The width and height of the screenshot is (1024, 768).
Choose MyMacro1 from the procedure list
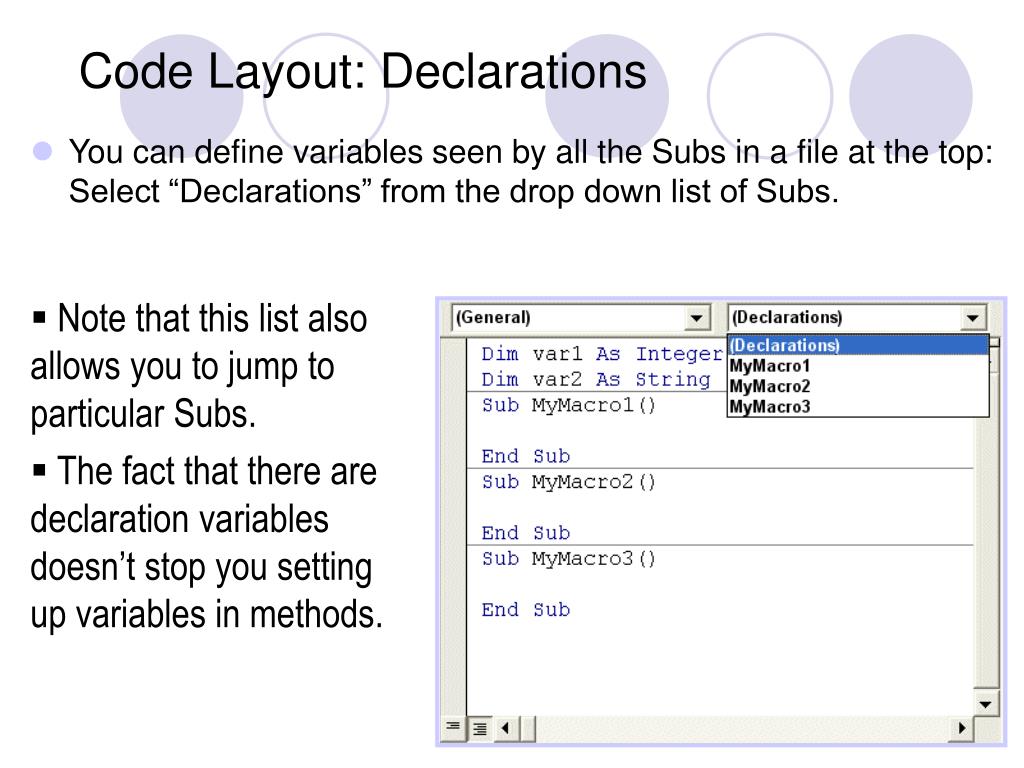tap(857, 365)
